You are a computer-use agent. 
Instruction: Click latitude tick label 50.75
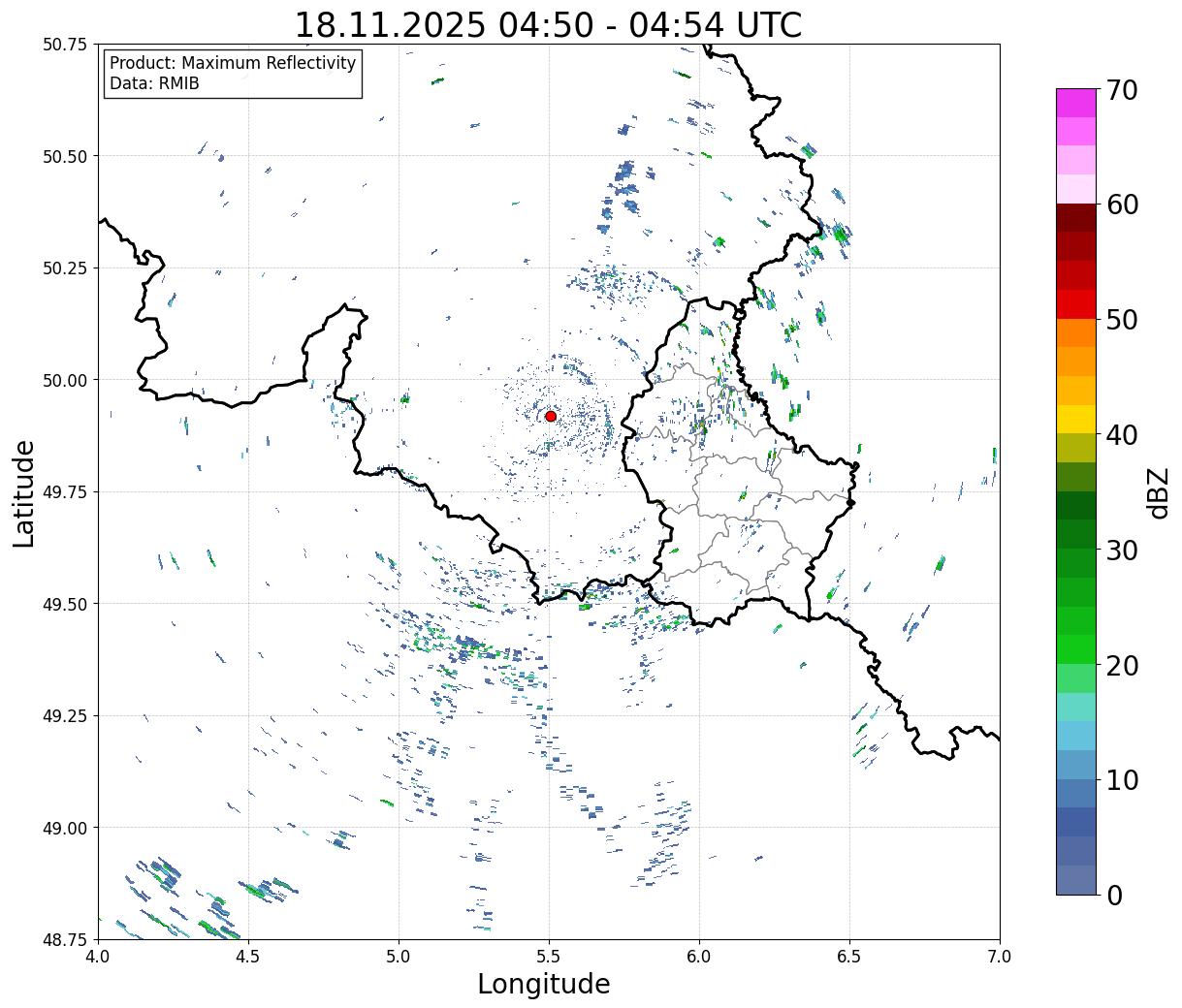coord(65,45)
